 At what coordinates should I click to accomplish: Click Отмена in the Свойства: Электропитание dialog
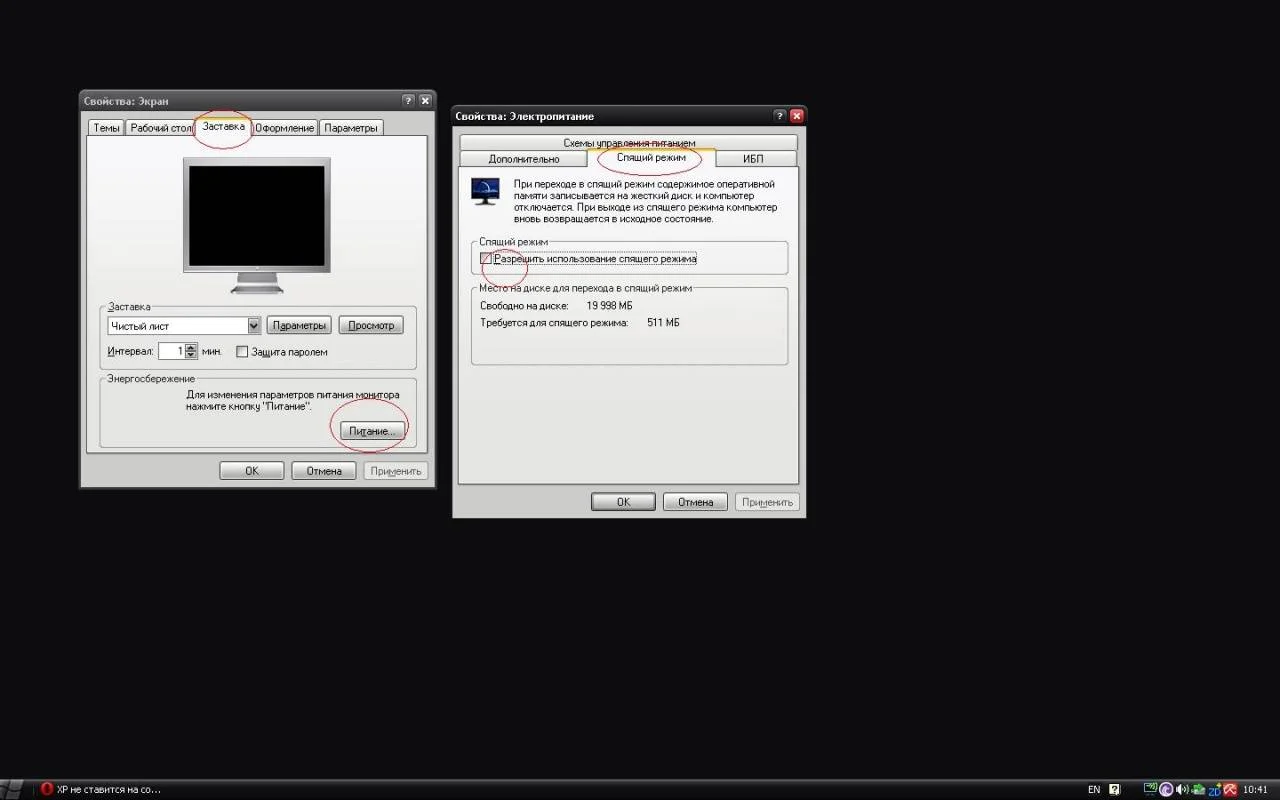695,502
